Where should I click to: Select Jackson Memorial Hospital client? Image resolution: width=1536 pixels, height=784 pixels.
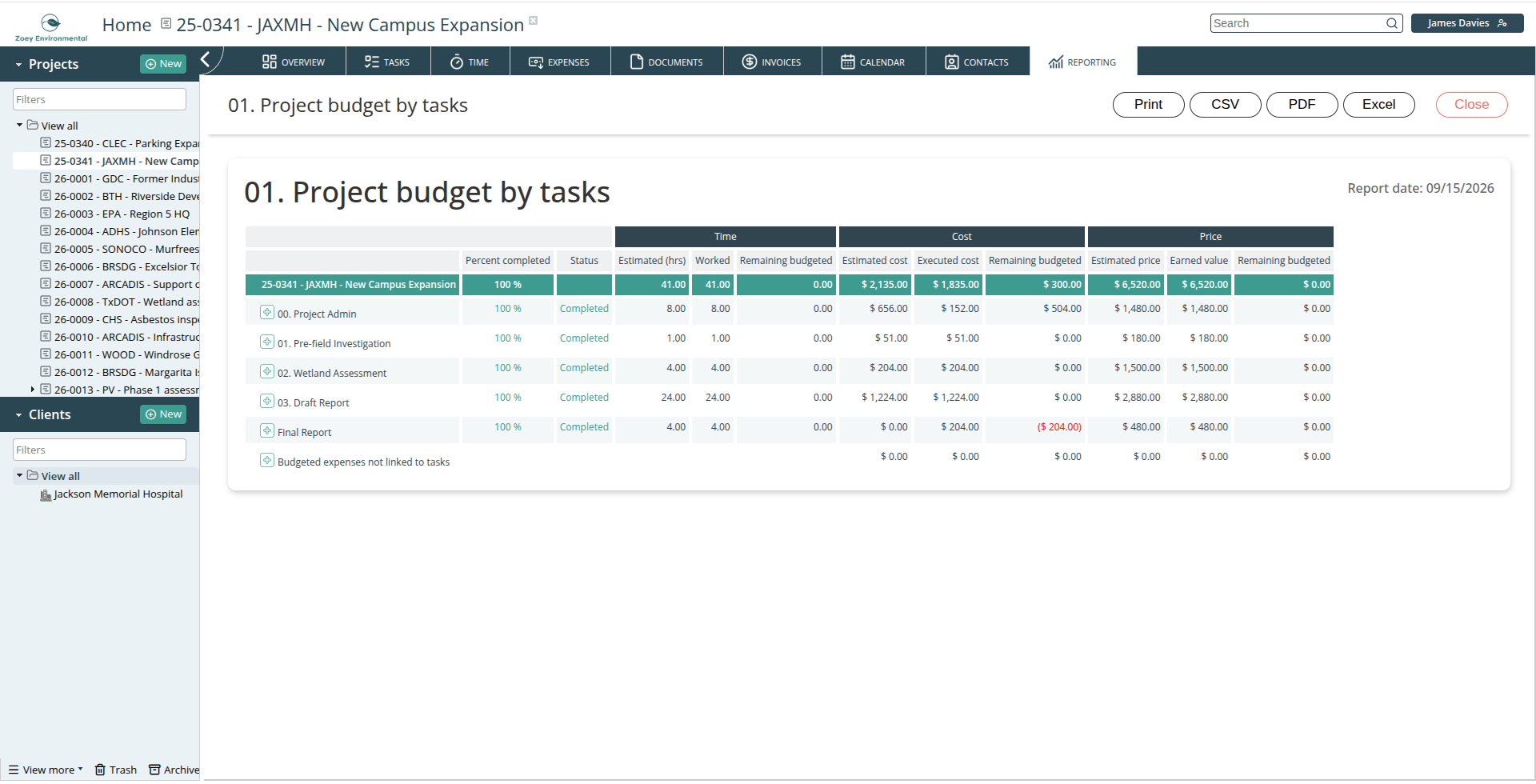tap(111, 494)
